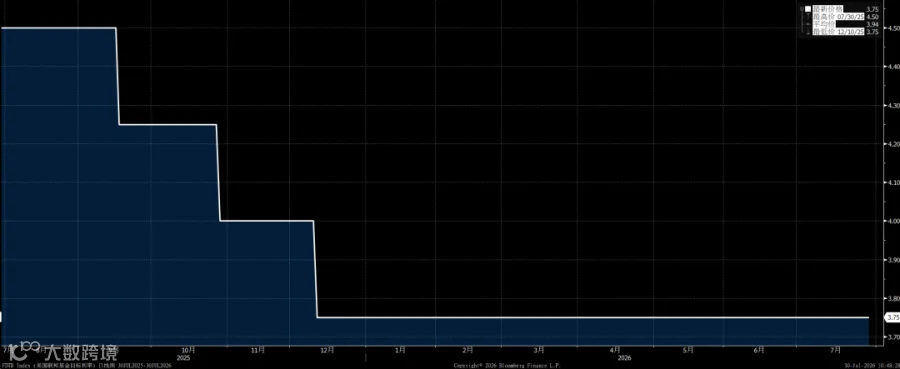The image size is (900, 369).
Task: Click the left-edge last price arrow marker
Action: tap(2, 317)
